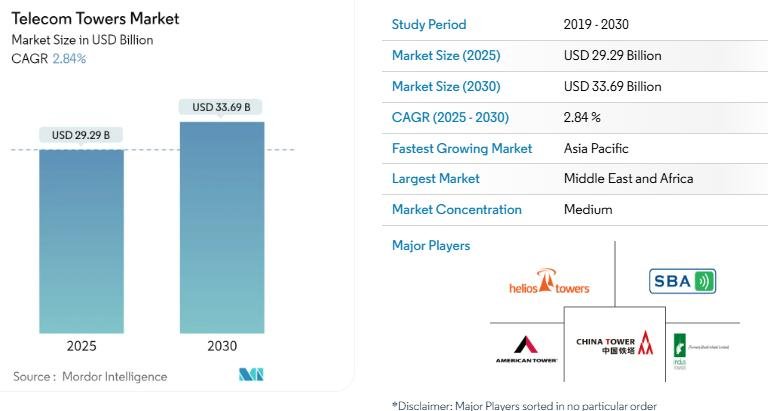Click the Telecom Towers Market title

pos(83,20)
